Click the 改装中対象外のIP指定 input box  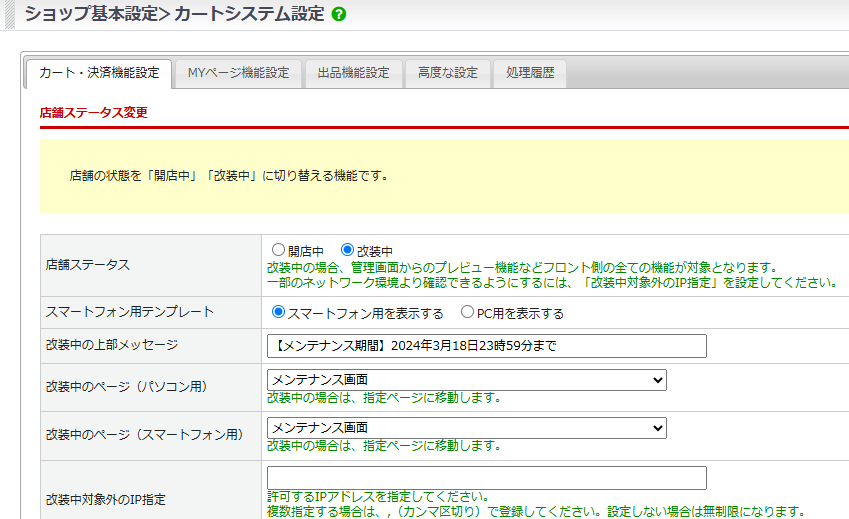coord(486,478)
